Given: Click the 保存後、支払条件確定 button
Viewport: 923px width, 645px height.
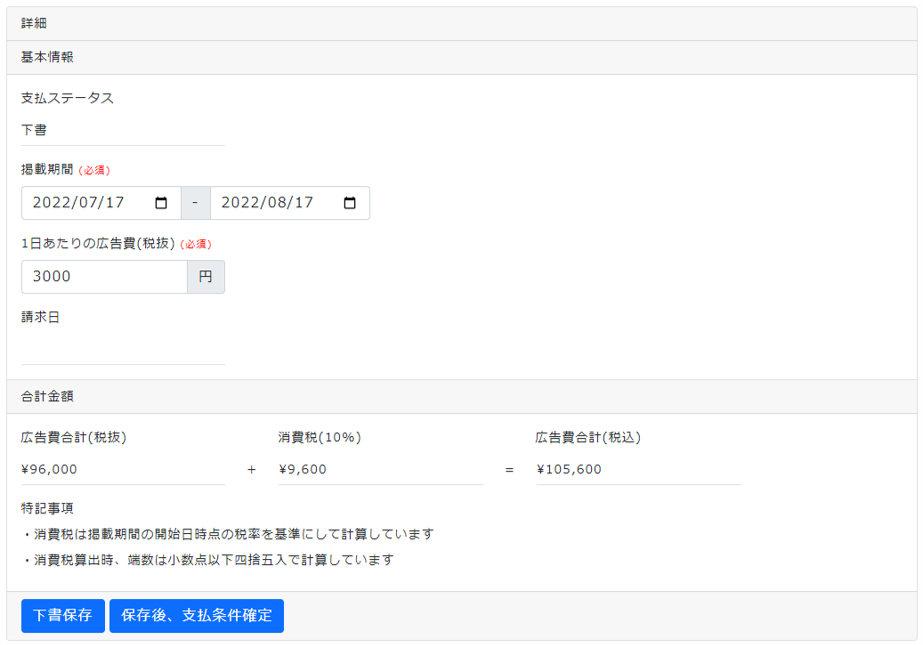Looking at the screenshot, I should [196, 615].
